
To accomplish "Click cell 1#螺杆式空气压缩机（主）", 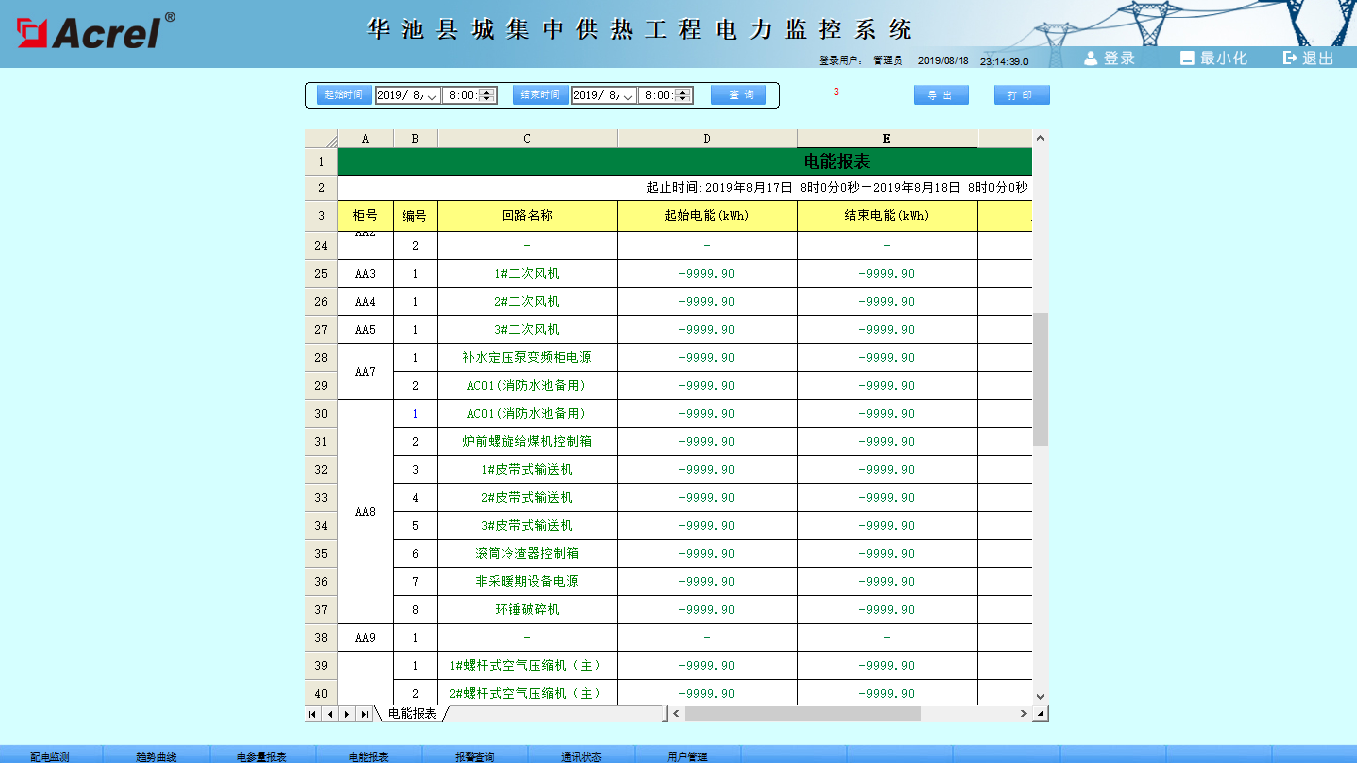I will point(527,666).
